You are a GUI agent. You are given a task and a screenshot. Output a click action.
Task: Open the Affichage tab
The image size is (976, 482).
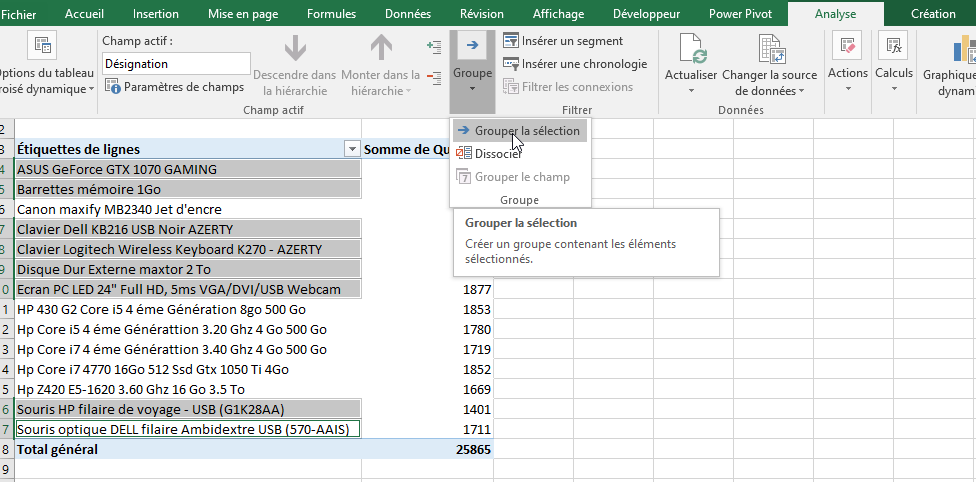click(x=558, y=14)
